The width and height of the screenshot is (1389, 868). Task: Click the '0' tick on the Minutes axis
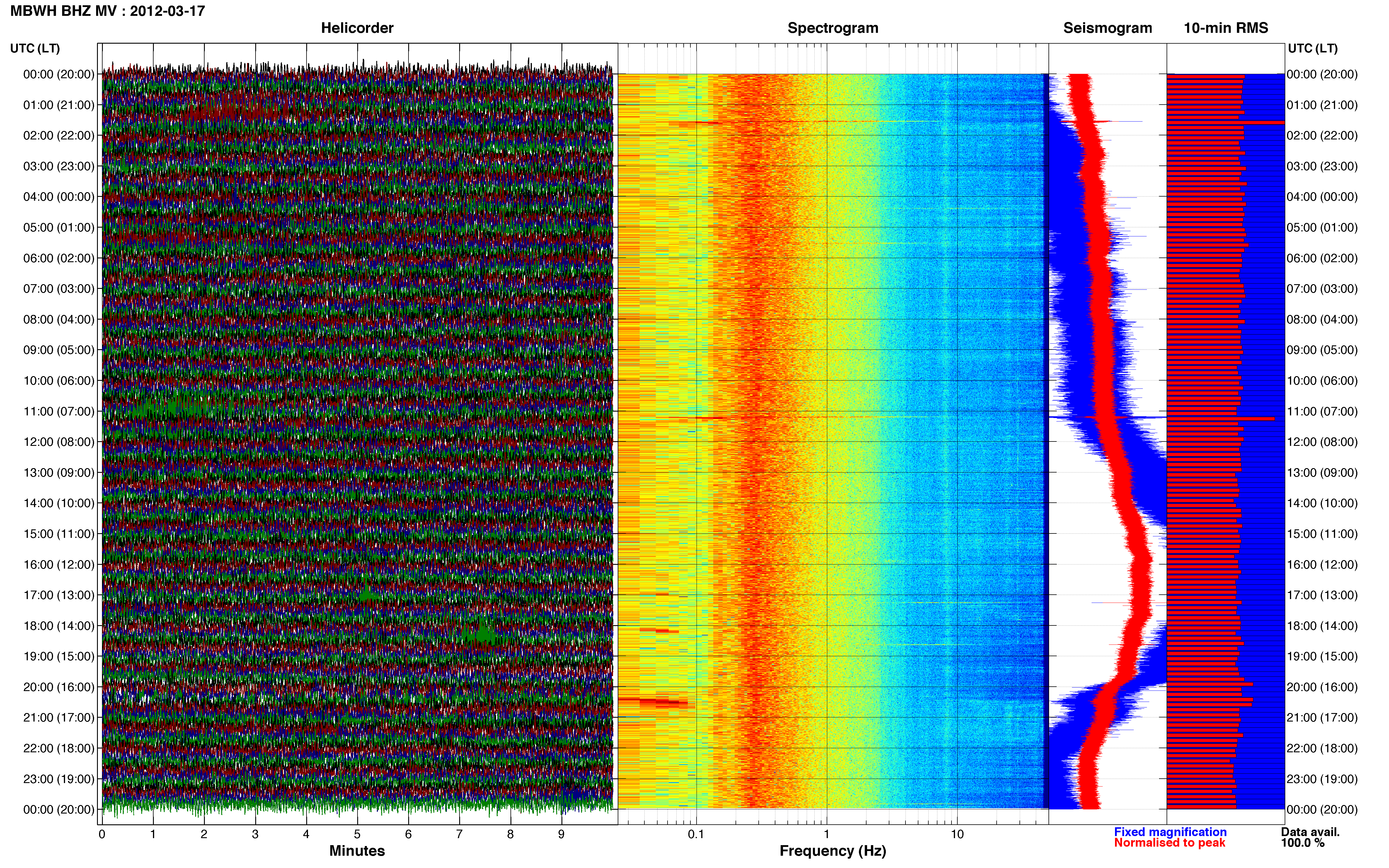(102, 834)
